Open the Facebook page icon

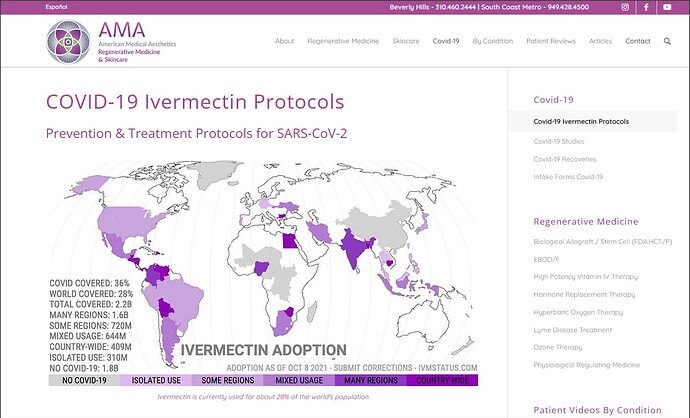[x=646, y=7]
